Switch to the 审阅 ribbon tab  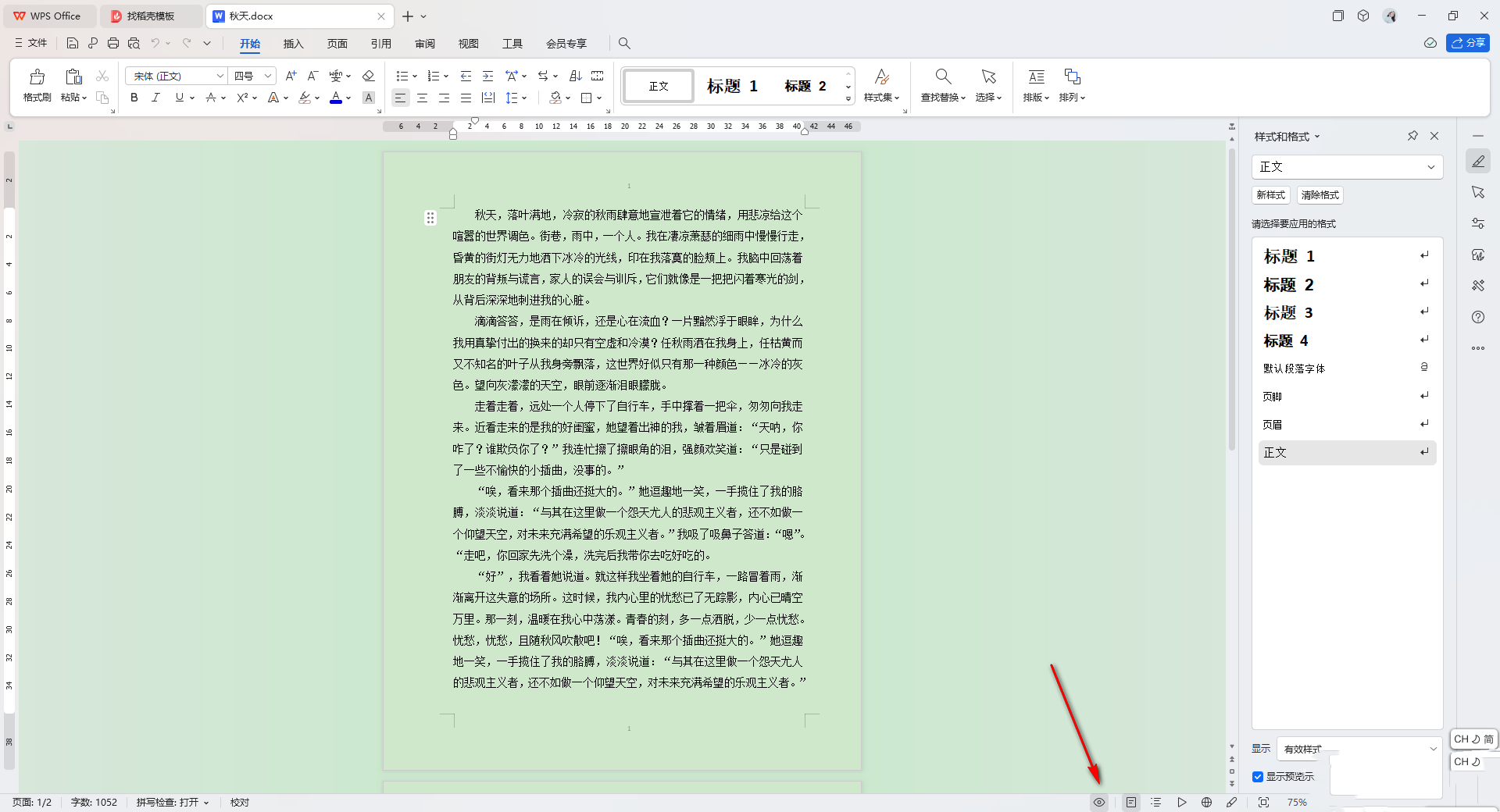424,44
